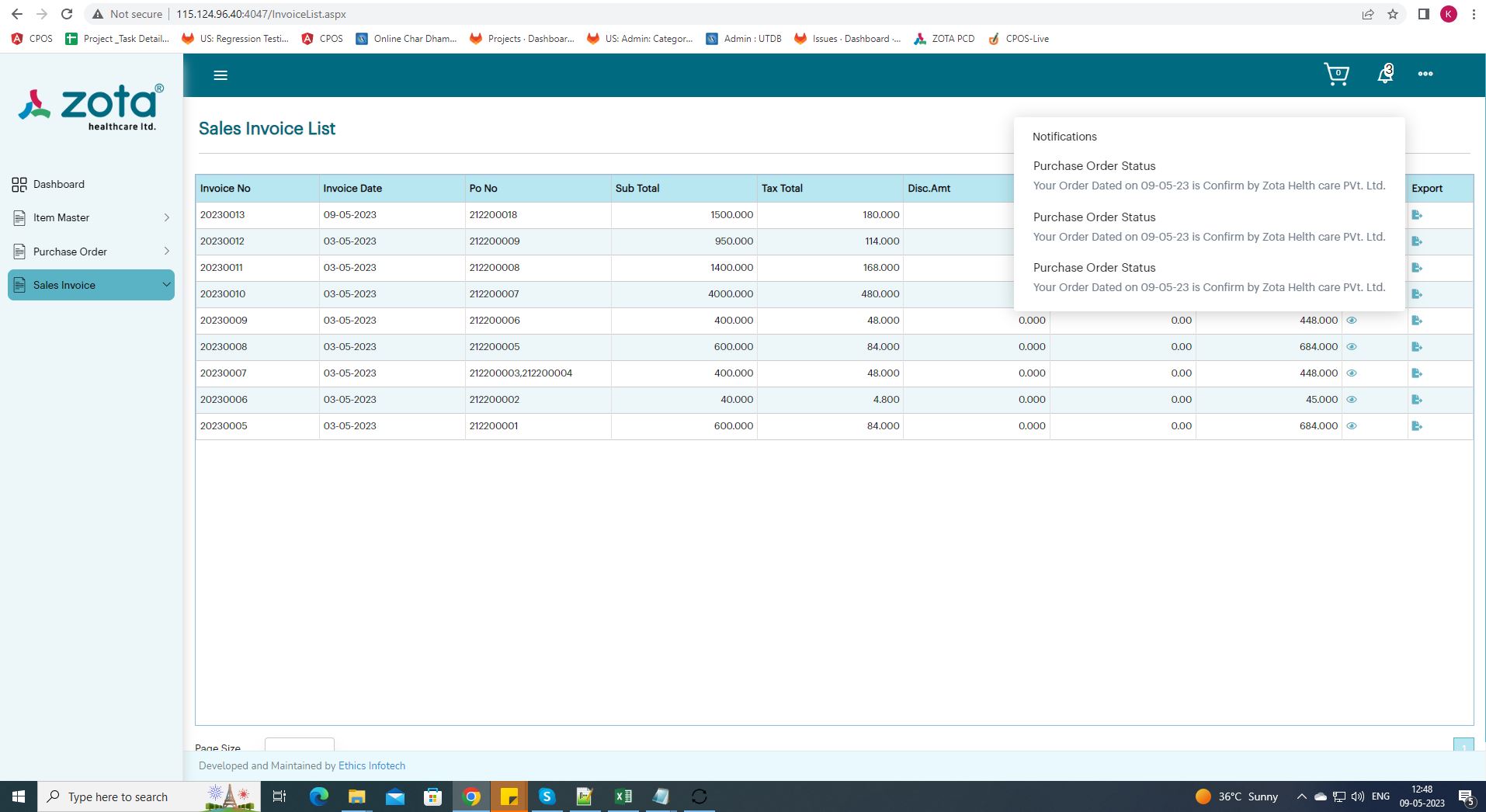Open Excel from the Windows taskbar

click(623, 797)
